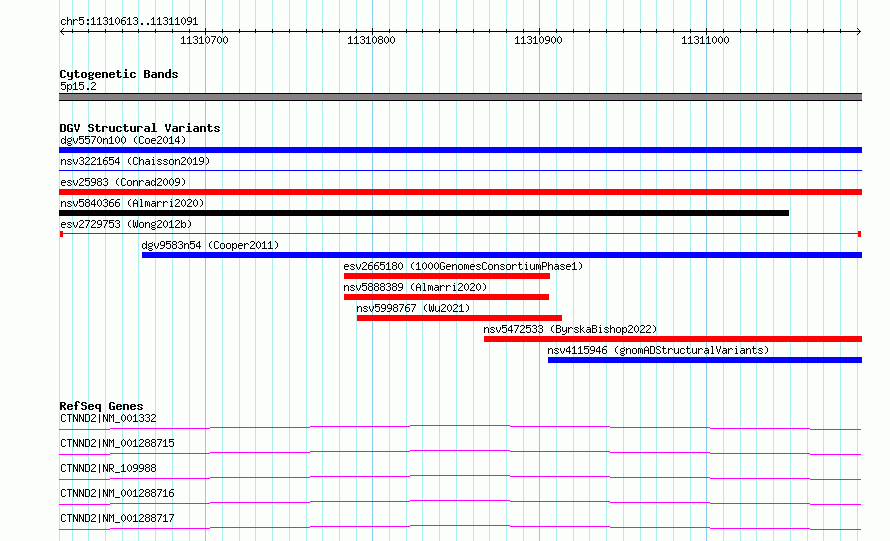Open the esv2665180 (1000GenomesConsortiumPhase1) label

coord(463,266)
